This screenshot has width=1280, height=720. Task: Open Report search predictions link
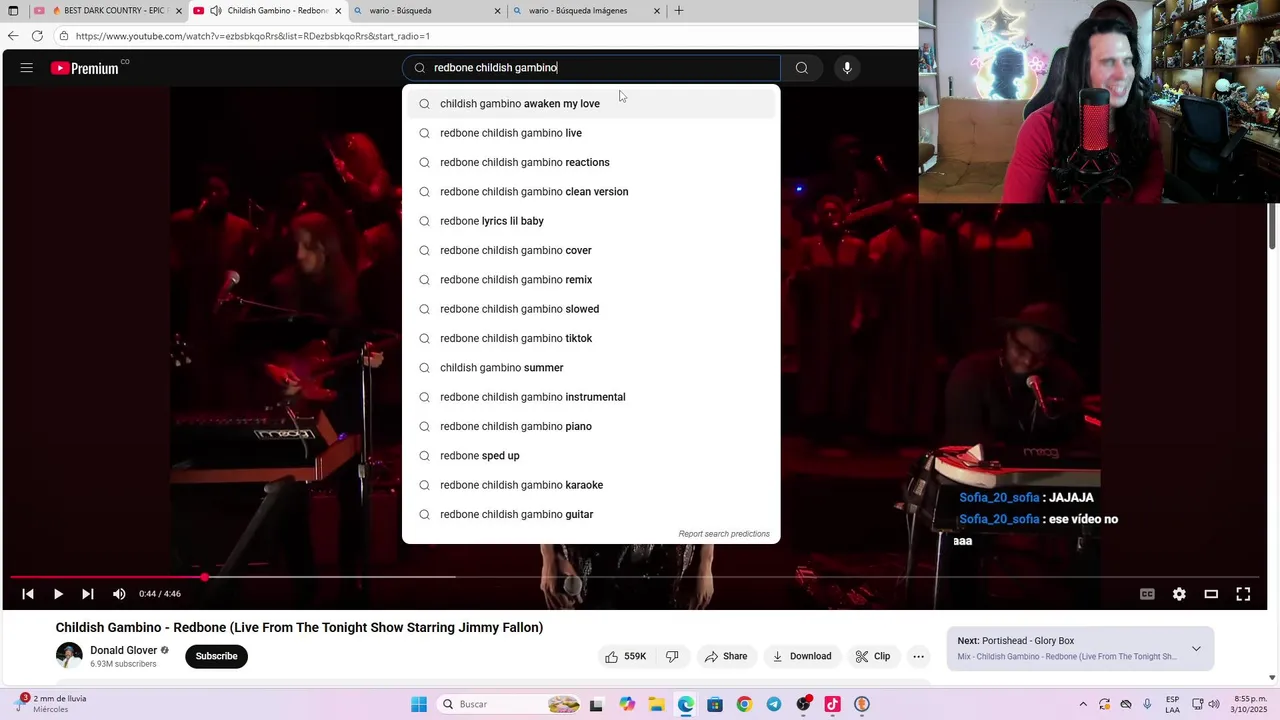(x=724, y=534)
